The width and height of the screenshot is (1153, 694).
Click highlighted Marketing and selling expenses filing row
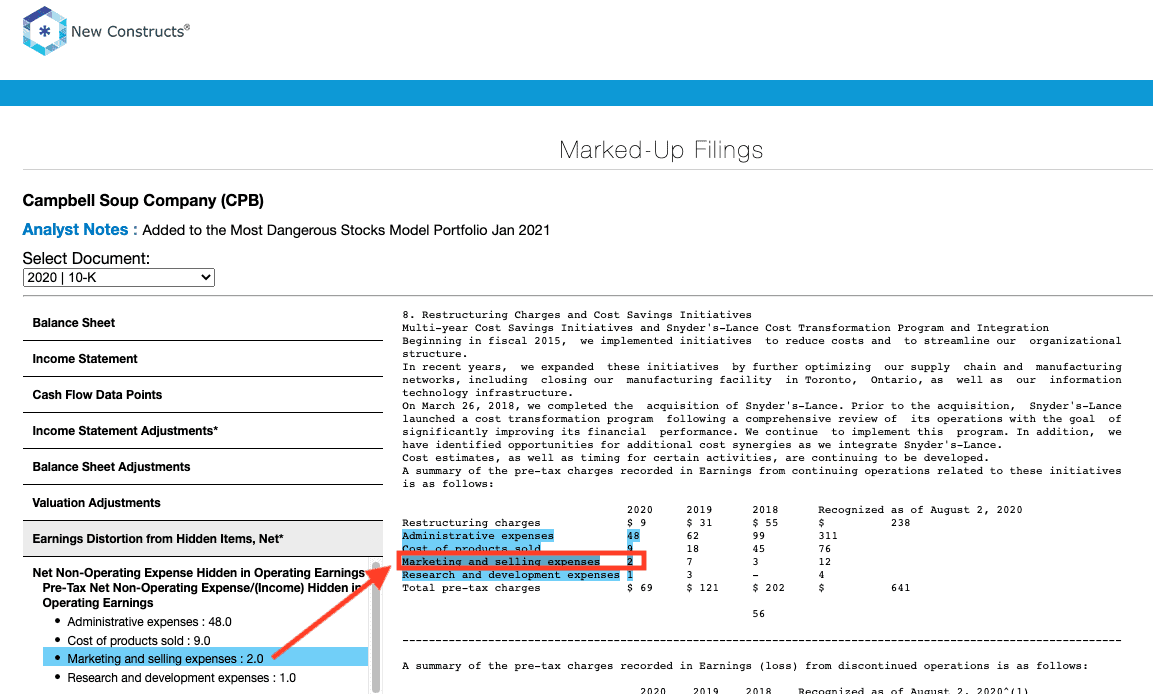[501, 562]
